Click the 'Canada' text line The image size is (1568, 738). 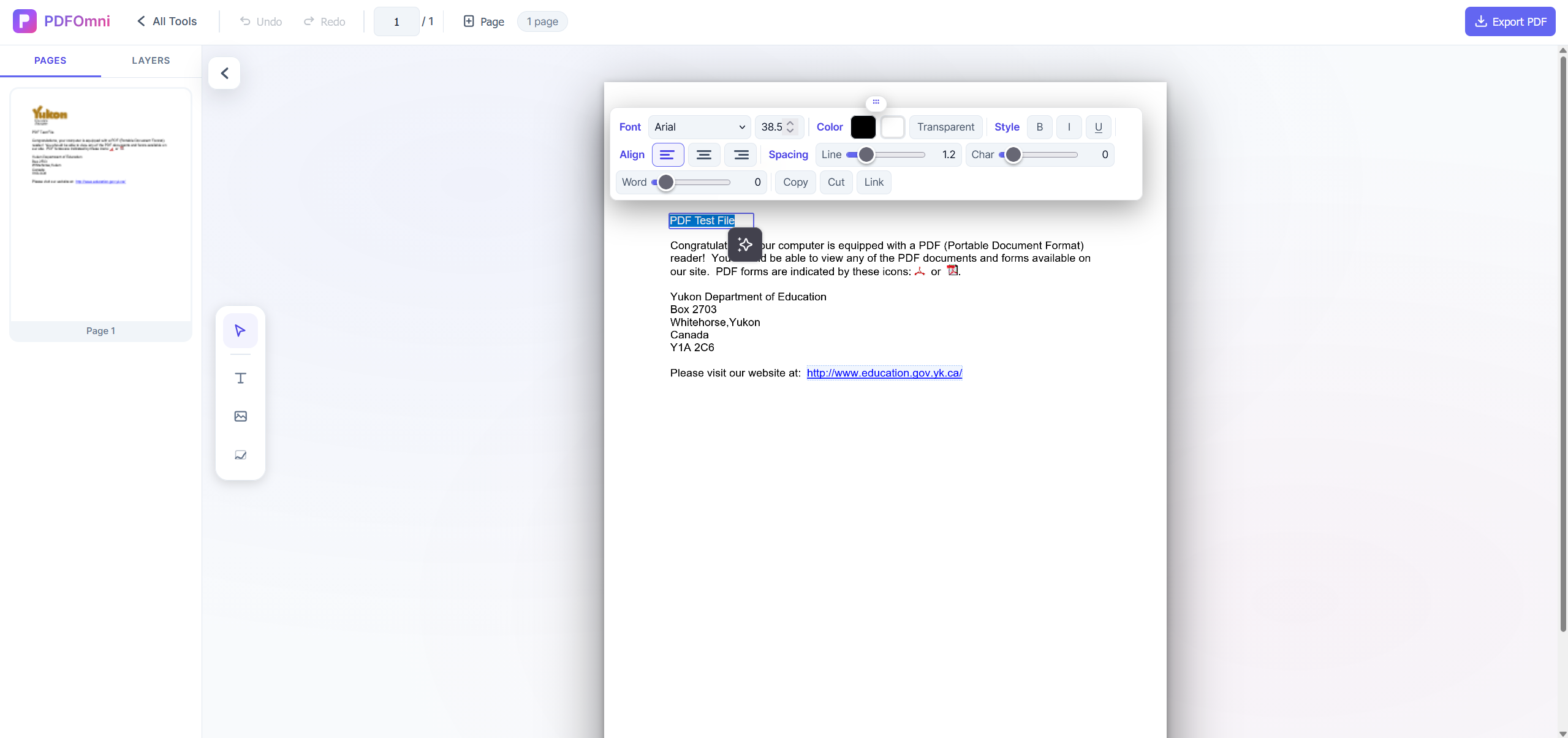[689, 335]
